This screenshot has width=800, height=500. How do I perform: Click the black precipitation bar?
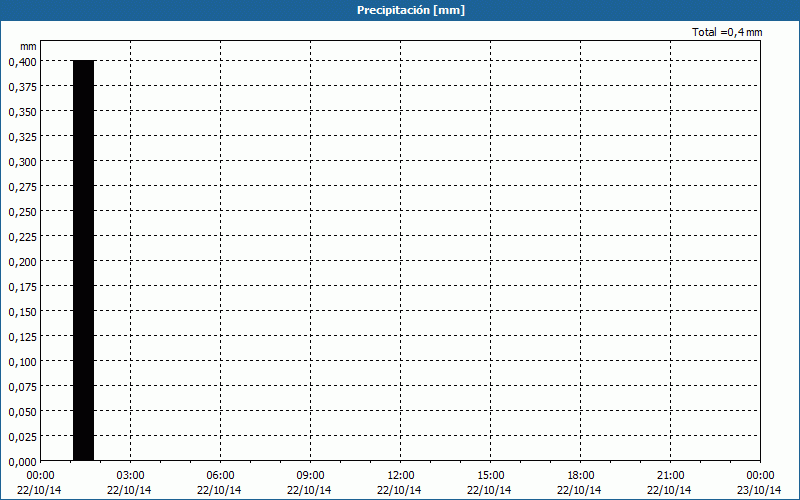coord(84,260)
